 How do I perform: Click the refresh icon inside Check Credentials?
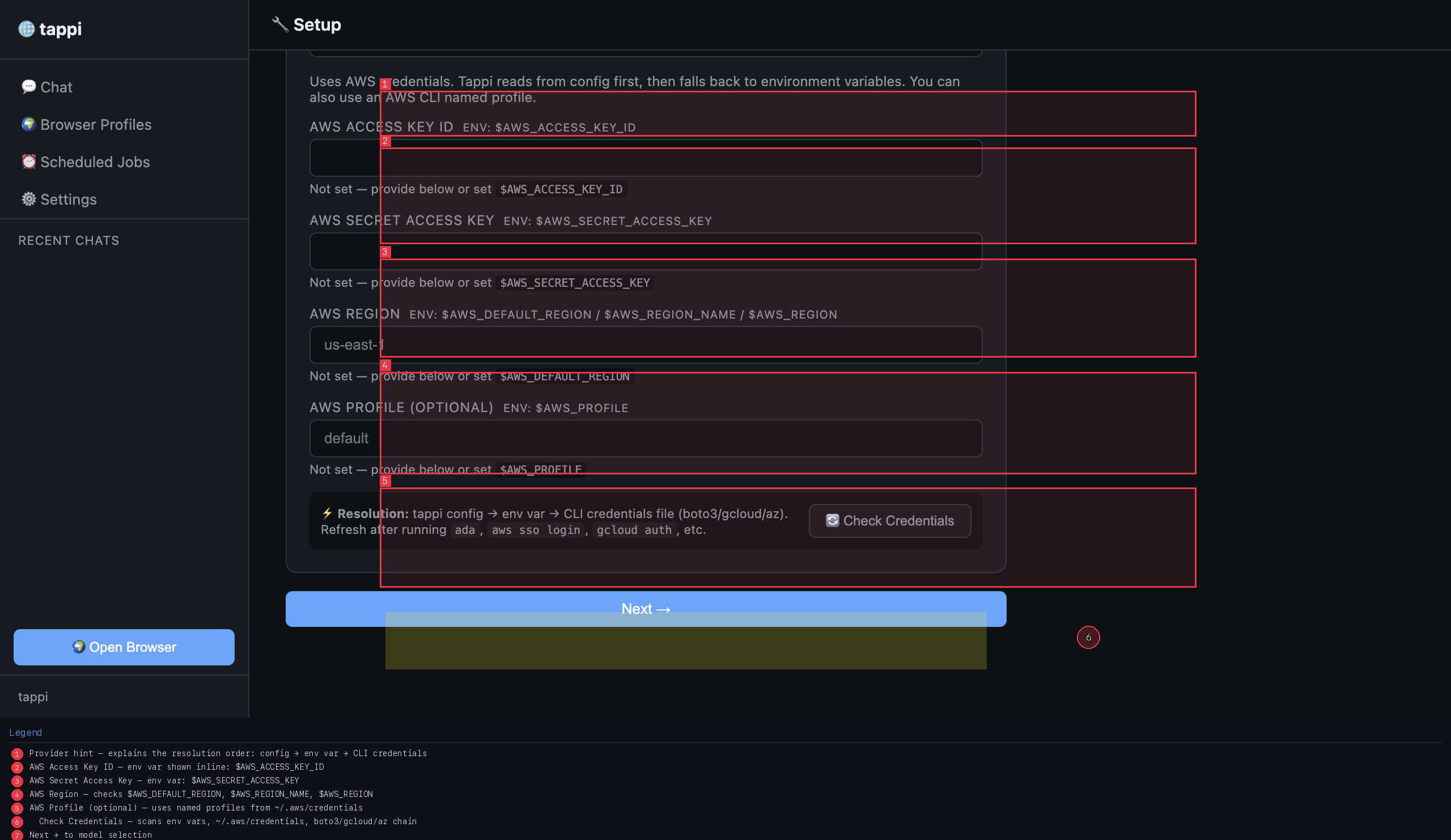[x=833, y=520]
